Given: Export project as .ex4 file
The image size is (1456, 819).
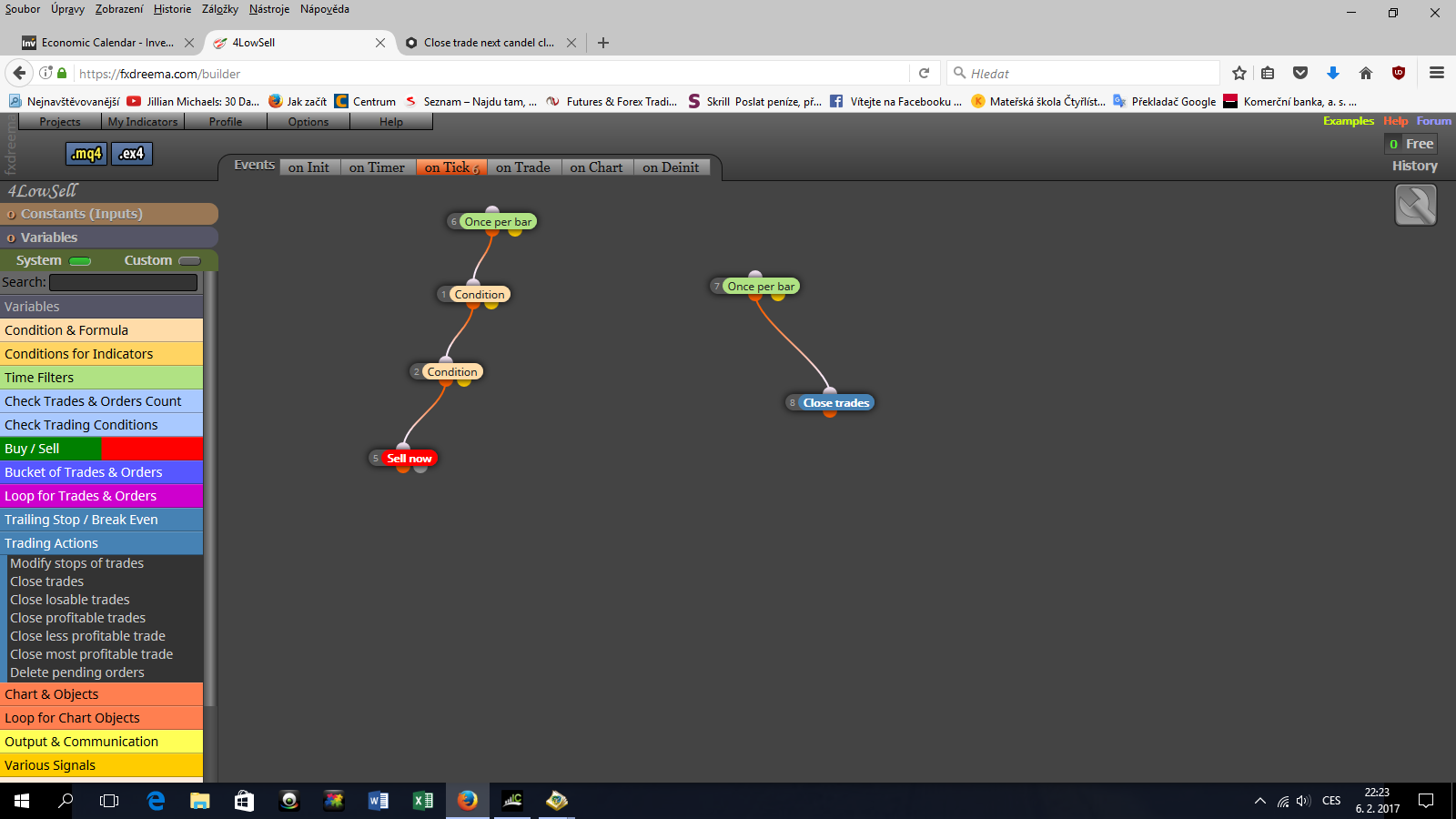Looking at the screenshot, I should [132, 154].
